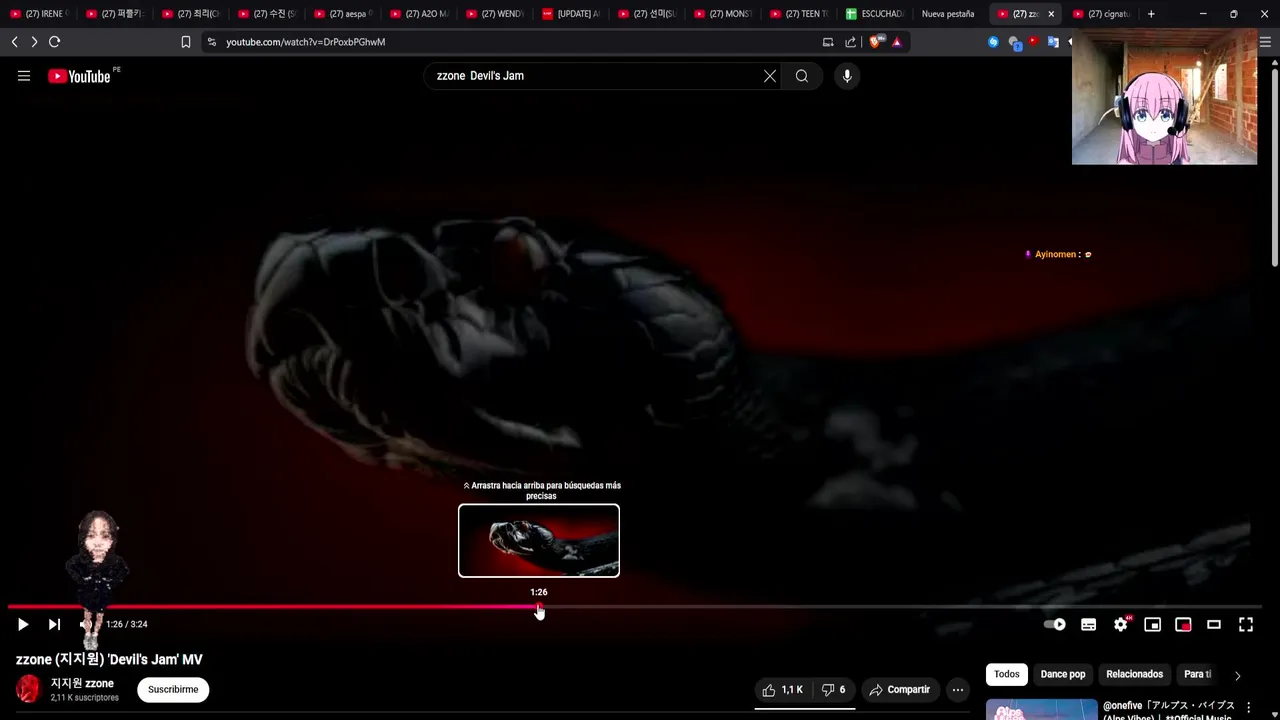
Task: Click the 1:26 / 3:24 time display
Action: [127, 624]
